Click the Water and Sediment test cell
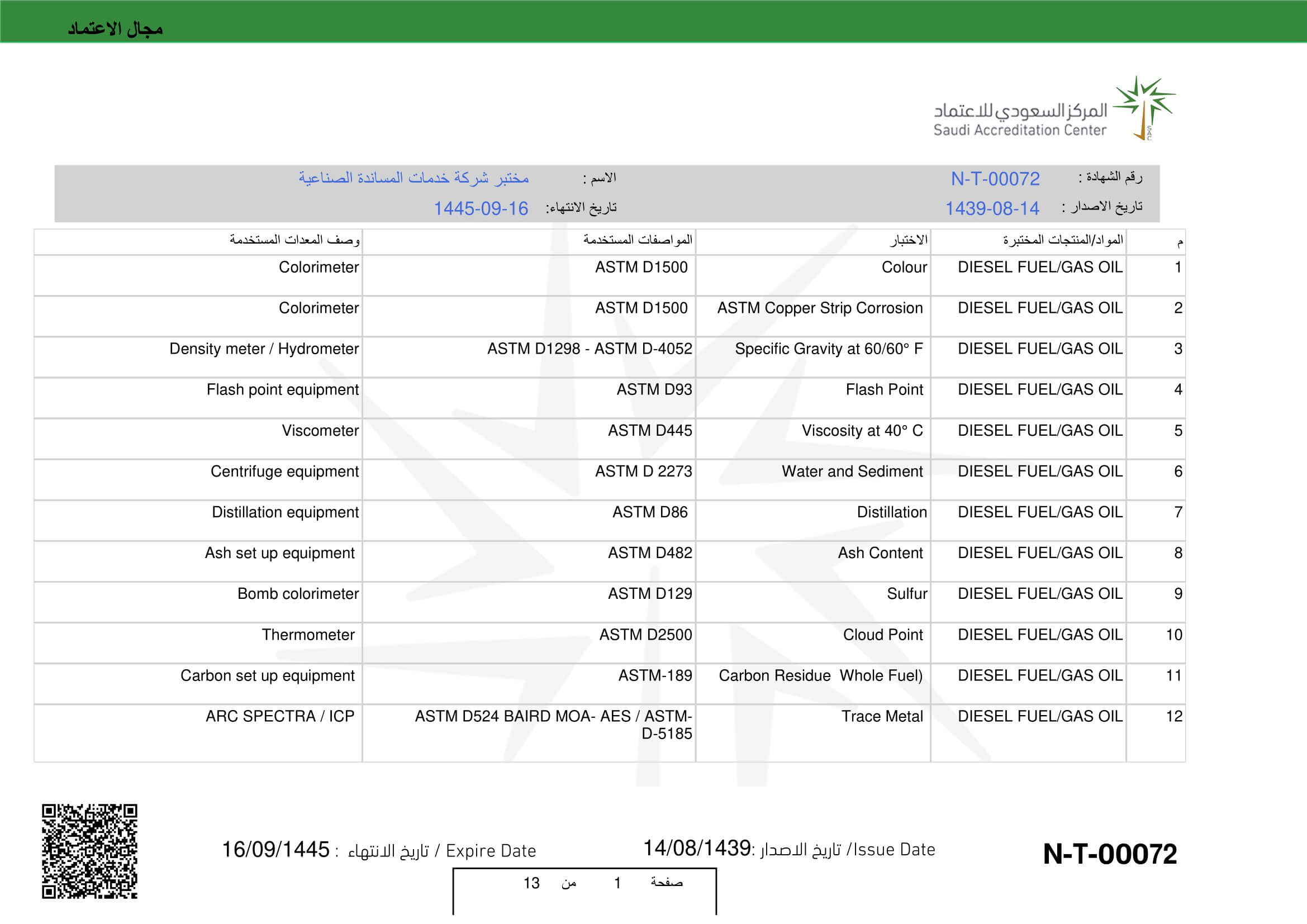The height and width of the screenshot is (924, 1307). (x=852, y=471)
